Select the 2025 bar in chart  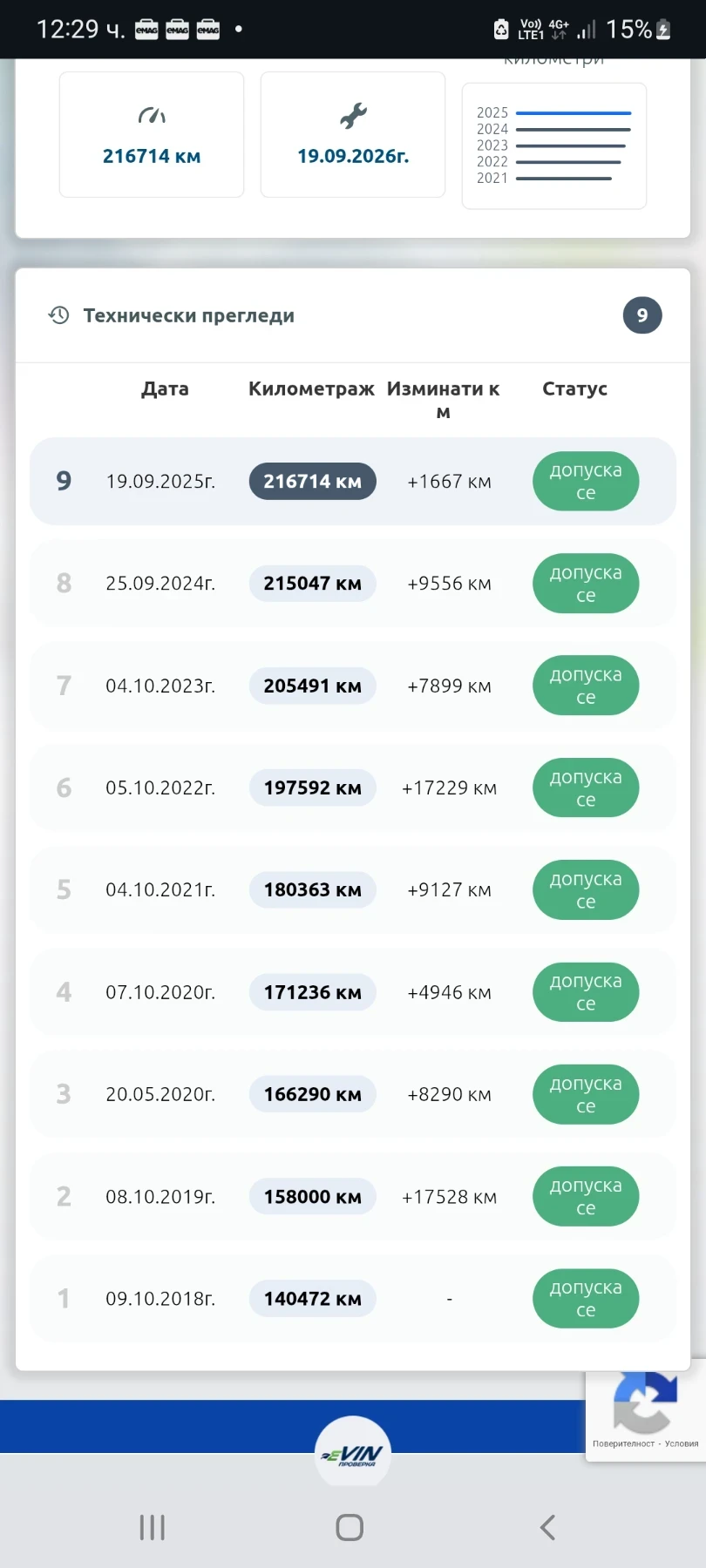[x=573, y=113]
